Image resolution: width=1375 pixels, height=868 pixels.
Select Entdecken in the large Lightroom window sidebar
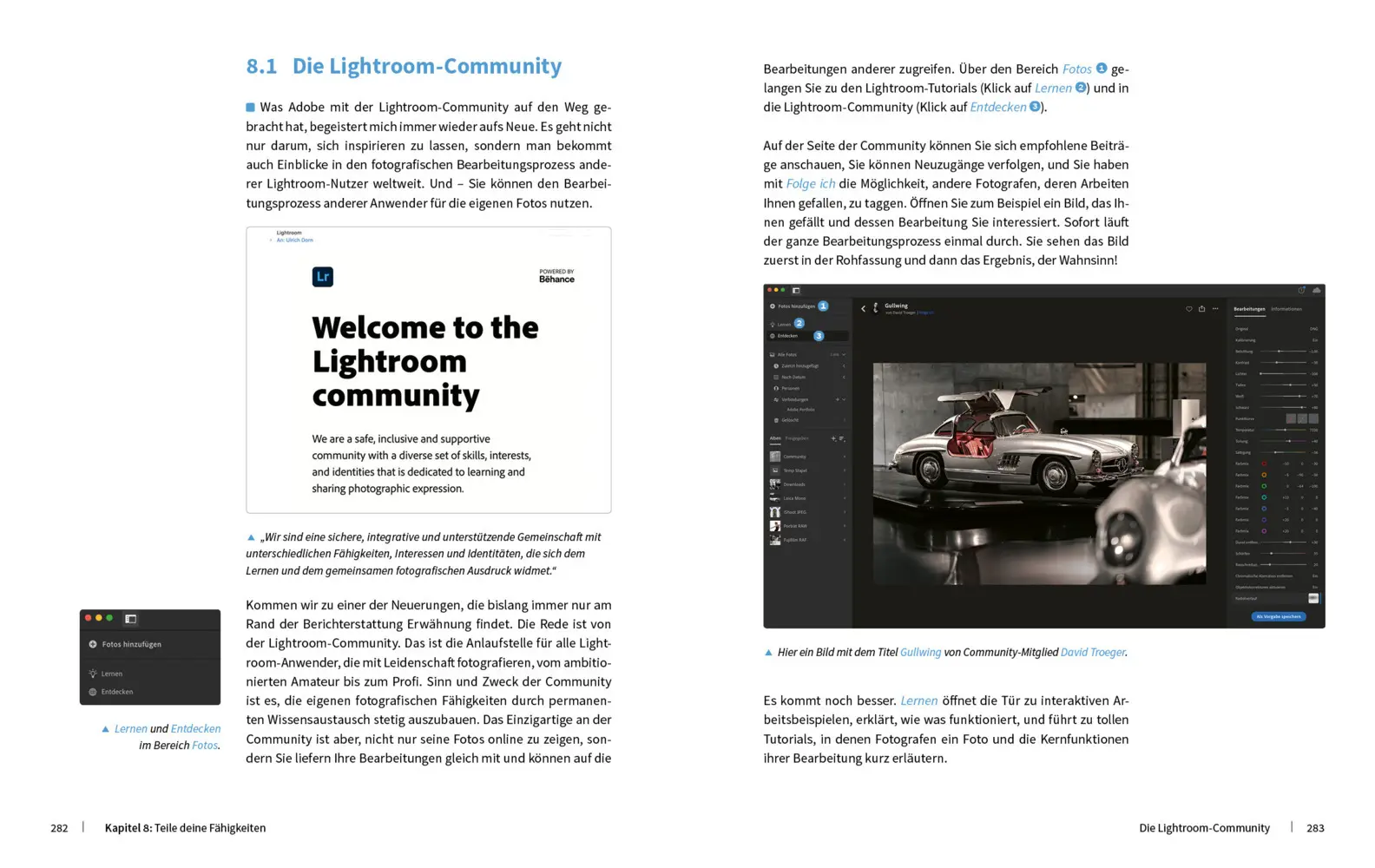[809, 336]
